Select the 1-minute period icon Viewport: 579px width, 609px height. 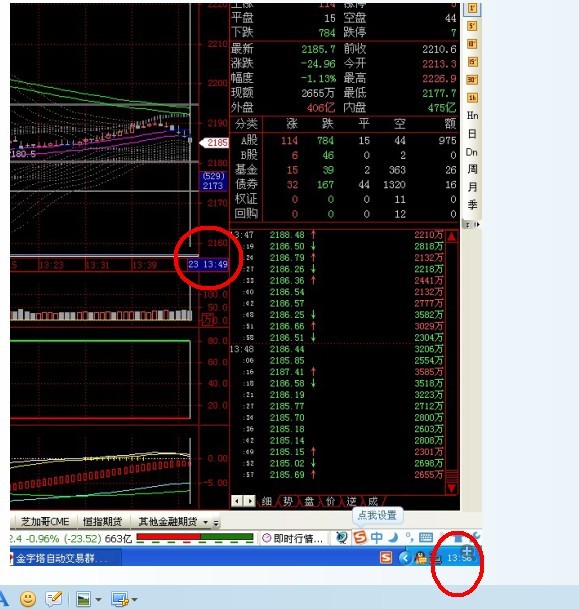(472, 9)
